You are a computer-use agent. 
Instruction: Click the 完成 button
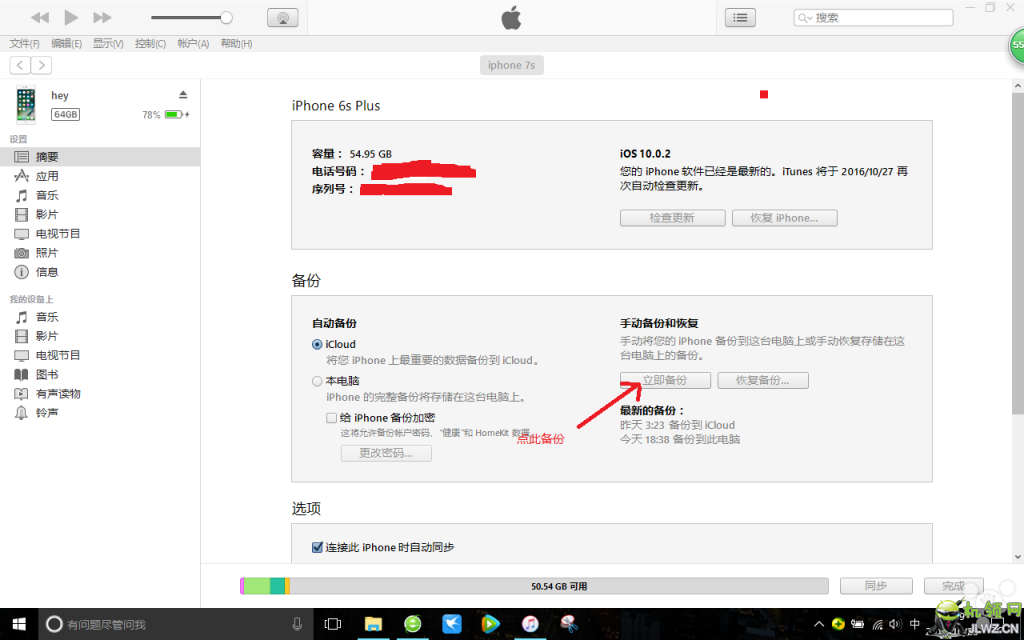[x=953, y=586]
